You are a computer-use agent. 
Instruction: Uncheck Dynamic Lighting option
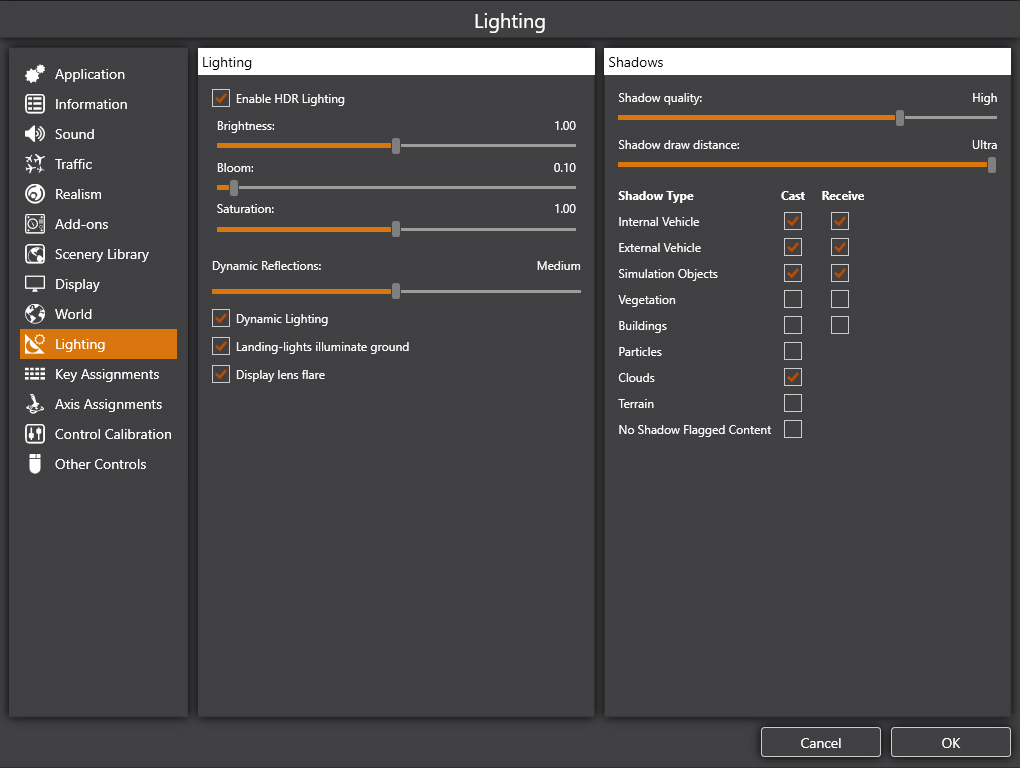pos(221,318)
